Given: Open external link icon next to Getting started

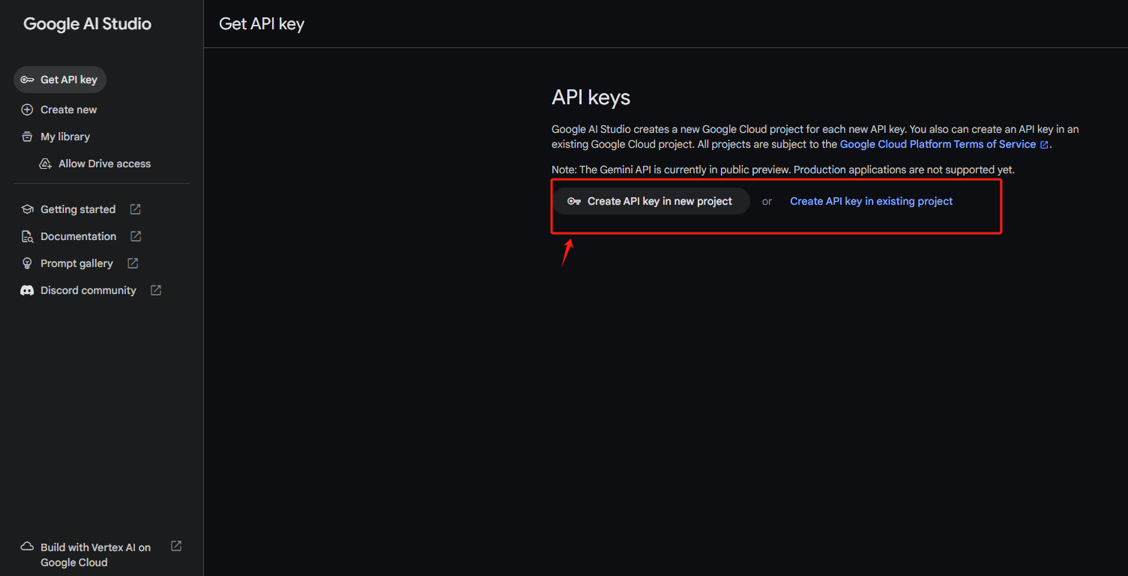Looking at the screenshot, I should [135, 209].
